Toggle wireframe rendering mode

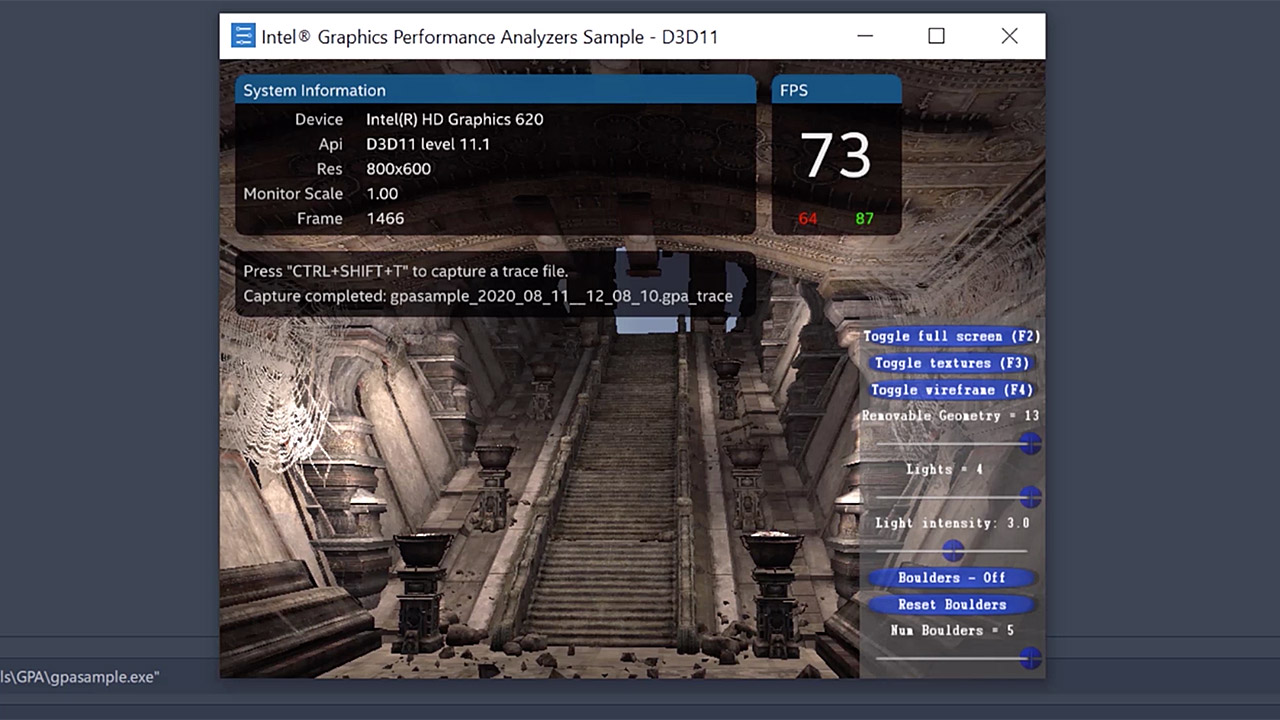click(x=951, y=390)
